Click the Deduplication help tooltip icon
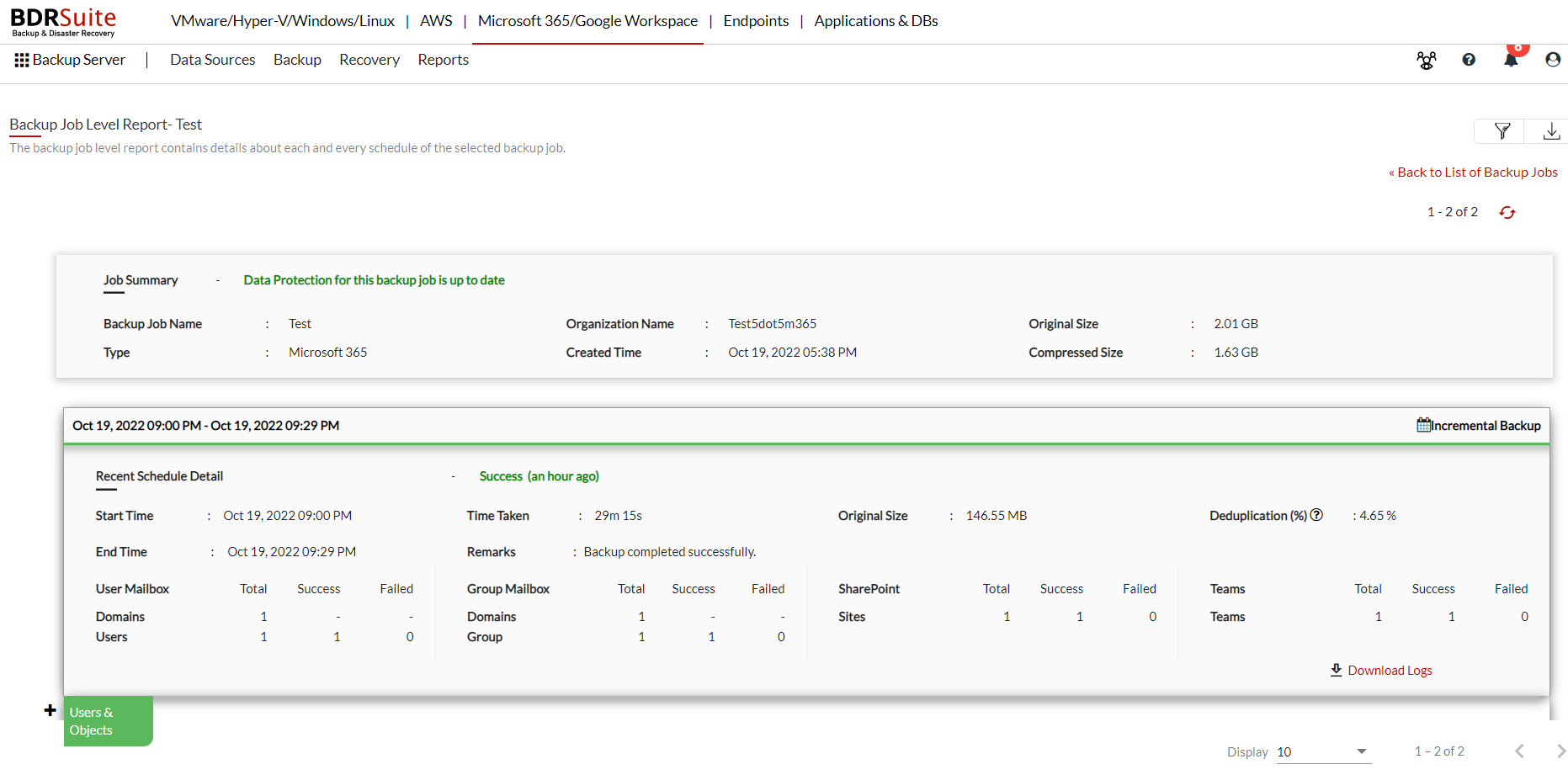Viewport: 1568px width, 775px height. [x=1317, y=515]
